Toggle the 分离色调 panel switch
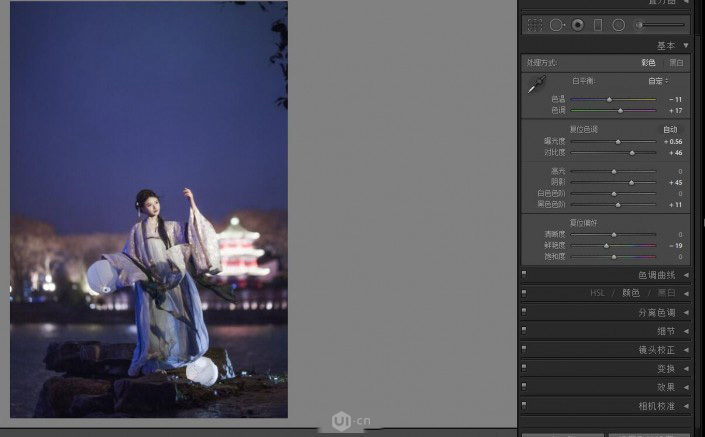This screenshot has width=705, height=437. (524, 312)
